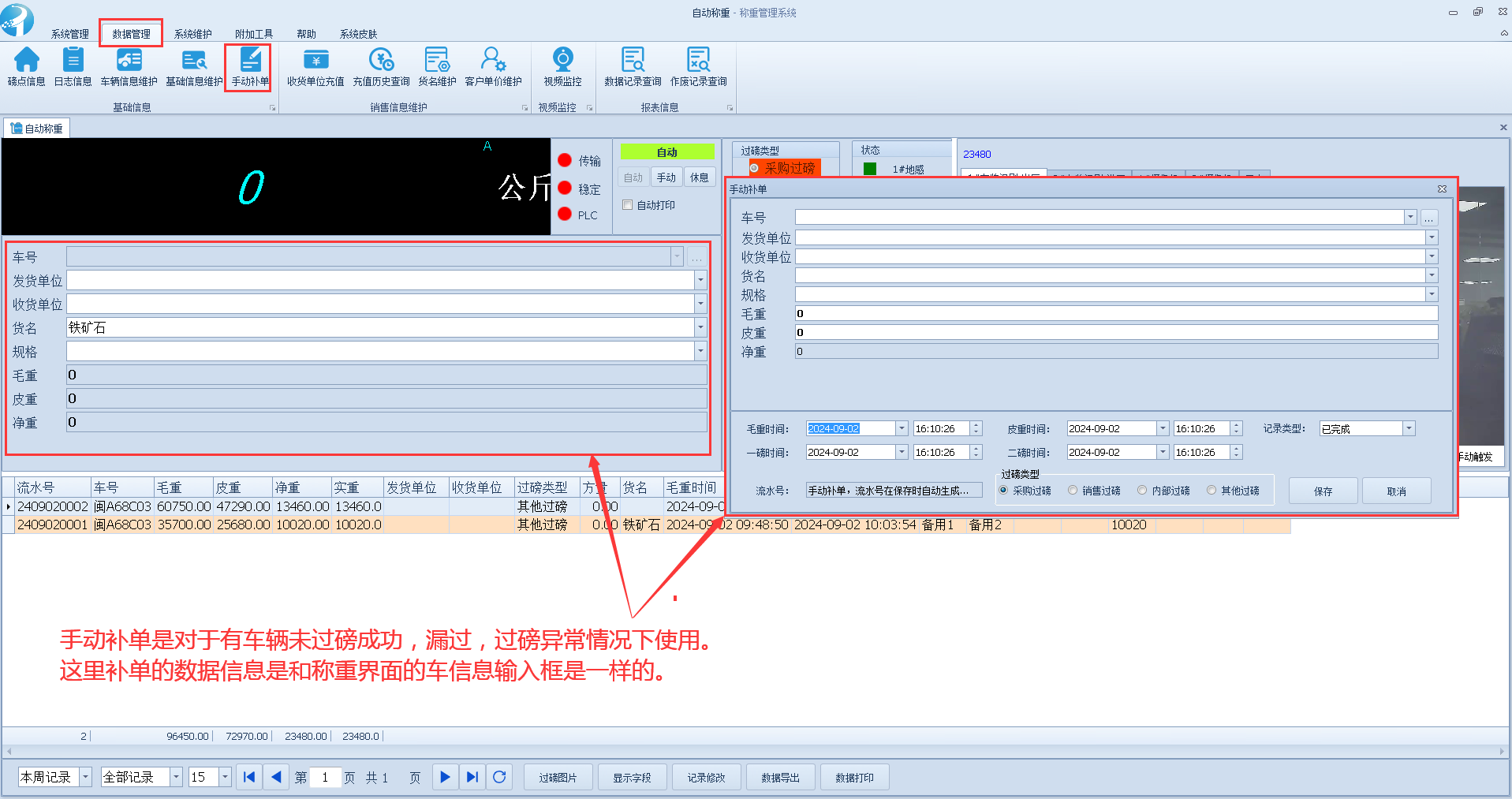This screenshot has height=799, width=1512.
Task: Click the 数据记录查询 report icon
Action: (x=633, y=62)
